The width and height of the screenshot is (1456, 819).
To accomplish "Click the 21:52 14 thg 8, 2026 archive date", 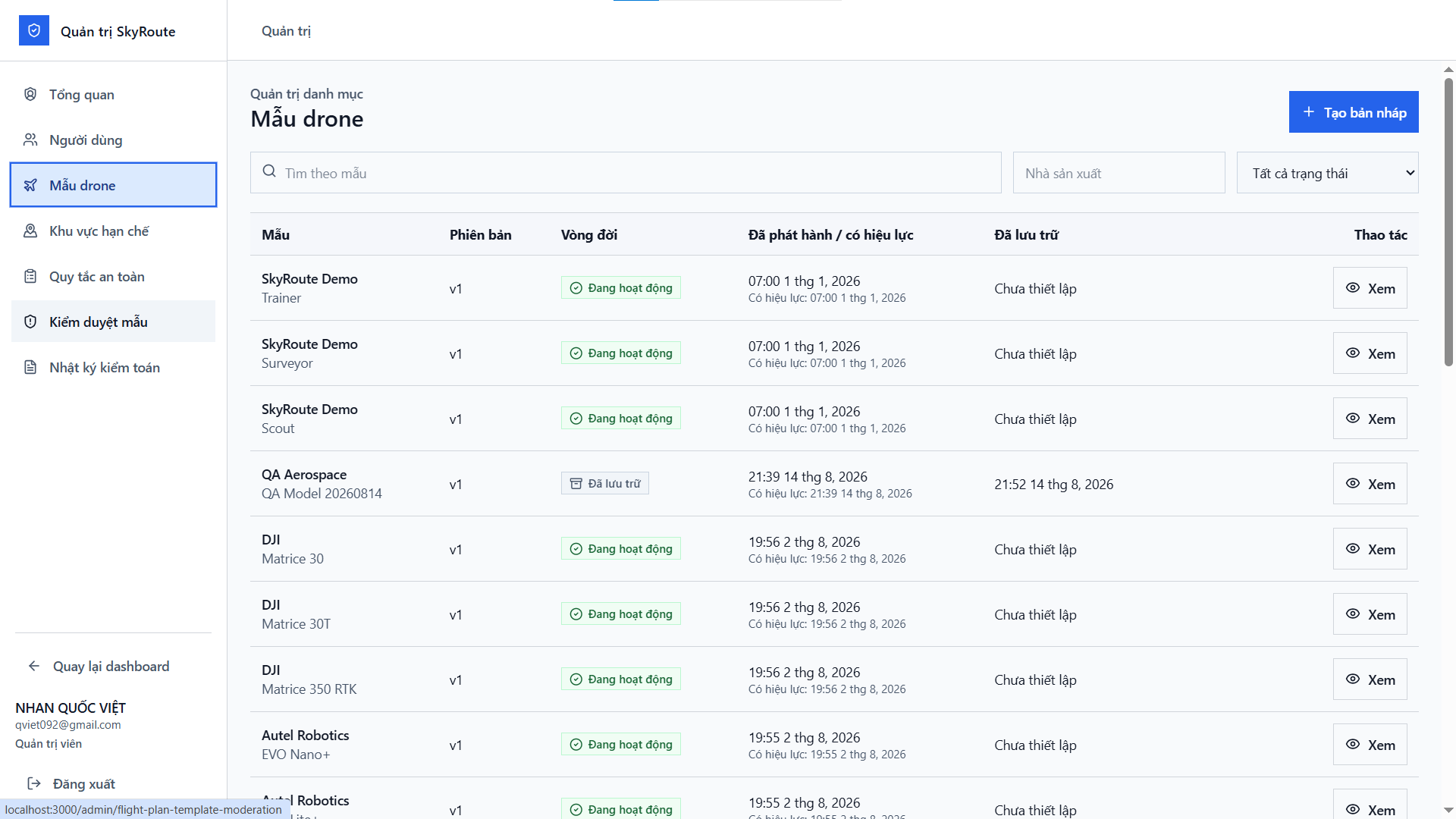I will point(1053,484).
